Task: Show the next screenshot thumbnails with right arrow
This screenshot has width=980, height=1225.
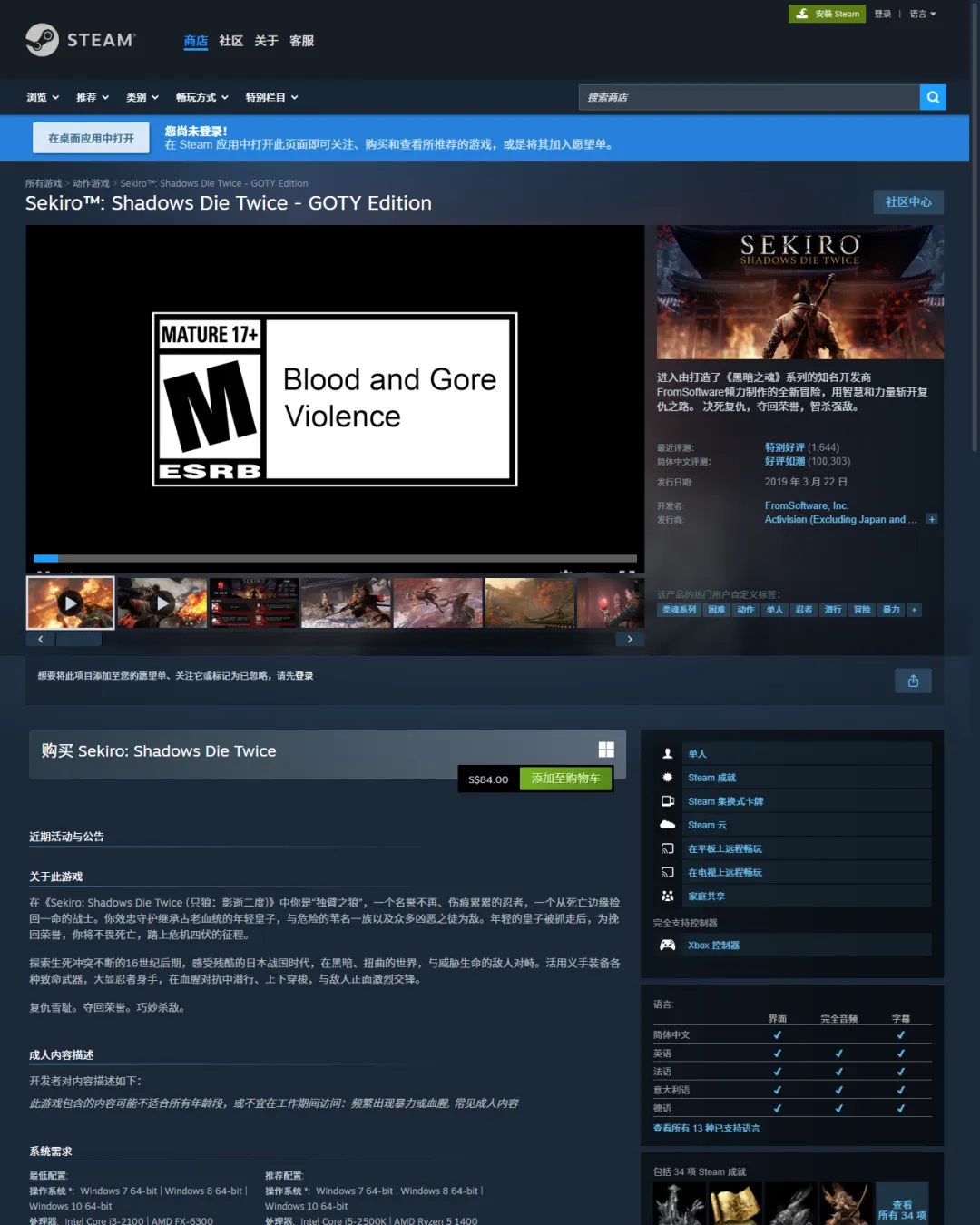Action: (630, 639)
